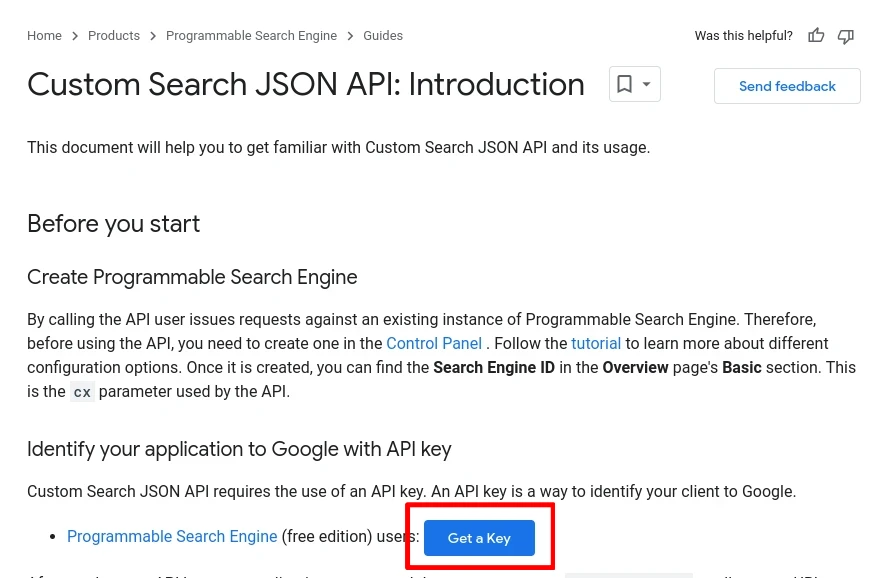Expand the bookmark dropdown arrow

click(x=647, y=85)
